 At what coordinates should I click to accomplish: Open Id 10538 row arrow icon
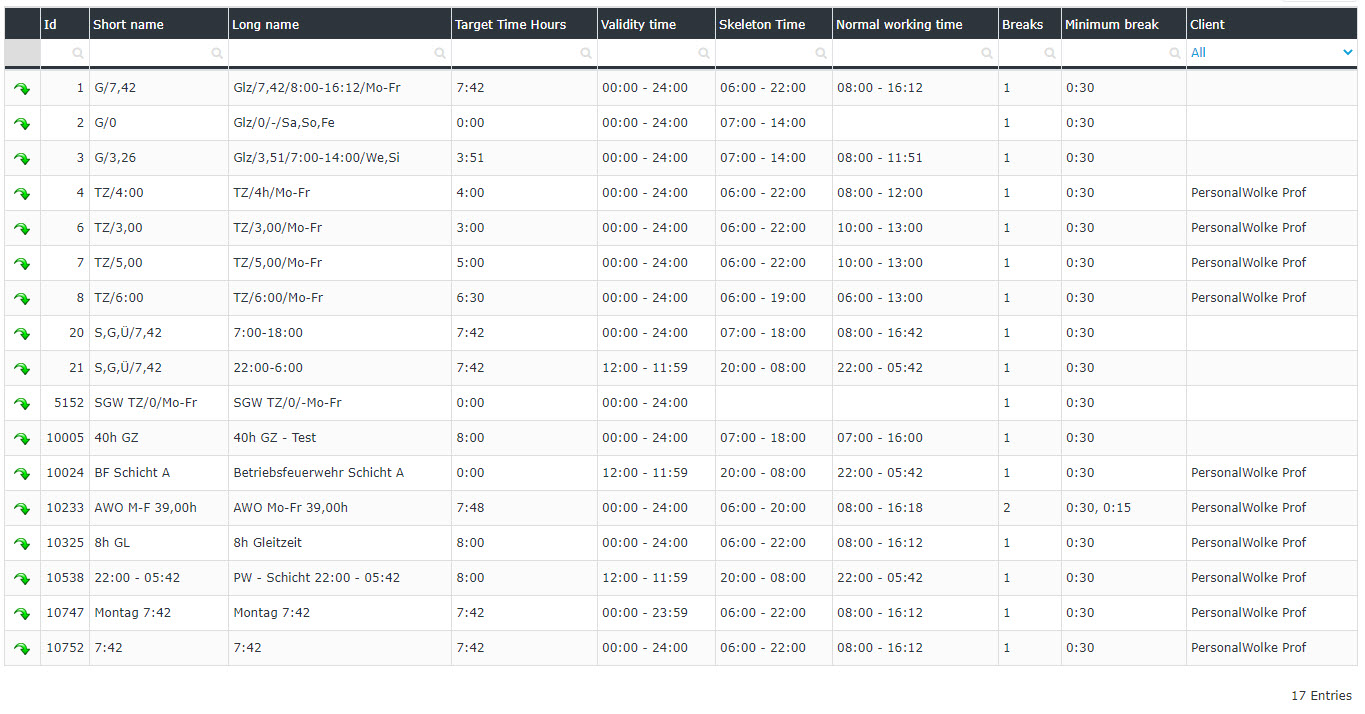click(x=22, y=579)
